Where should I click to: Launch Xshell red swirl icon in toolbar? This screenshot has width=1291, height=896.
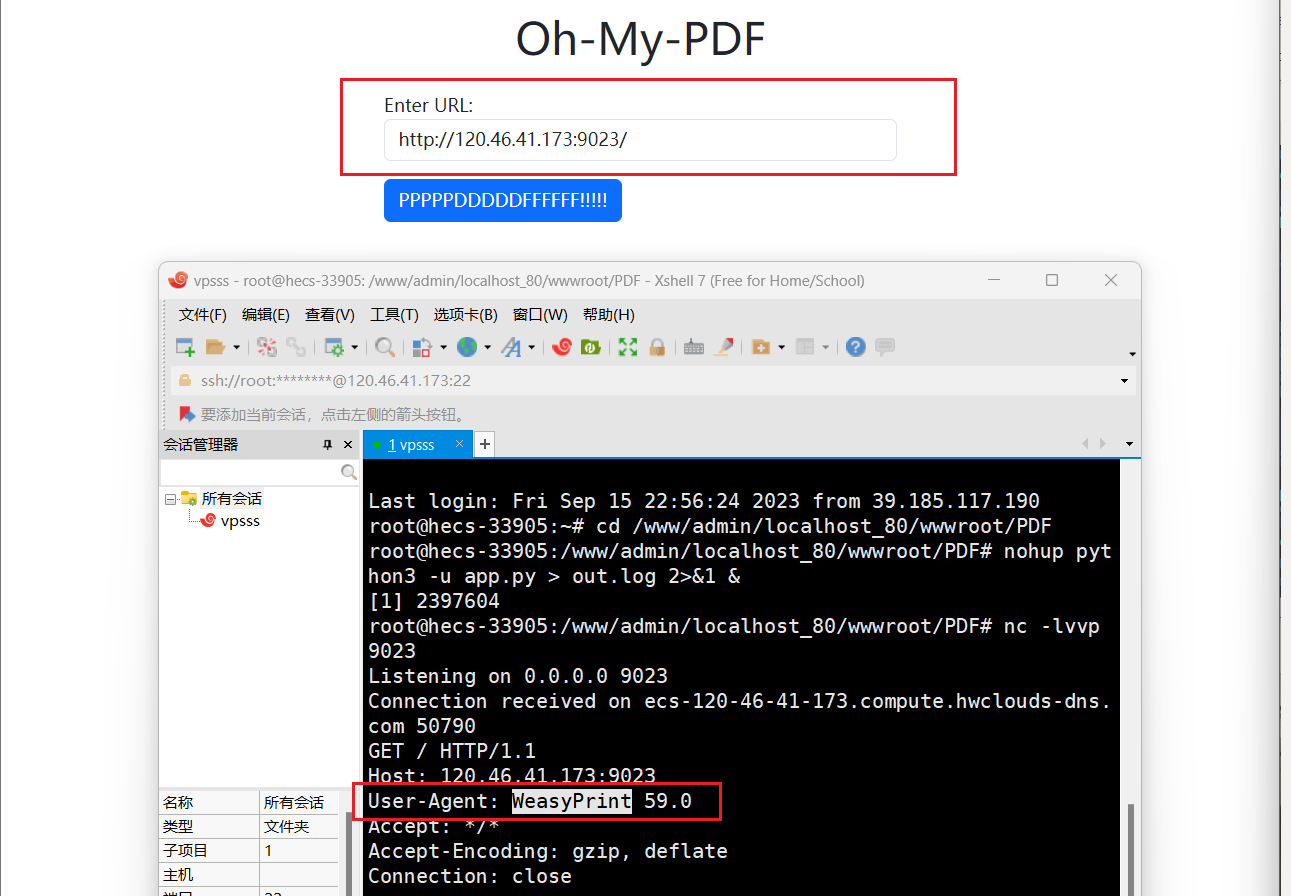561,347
